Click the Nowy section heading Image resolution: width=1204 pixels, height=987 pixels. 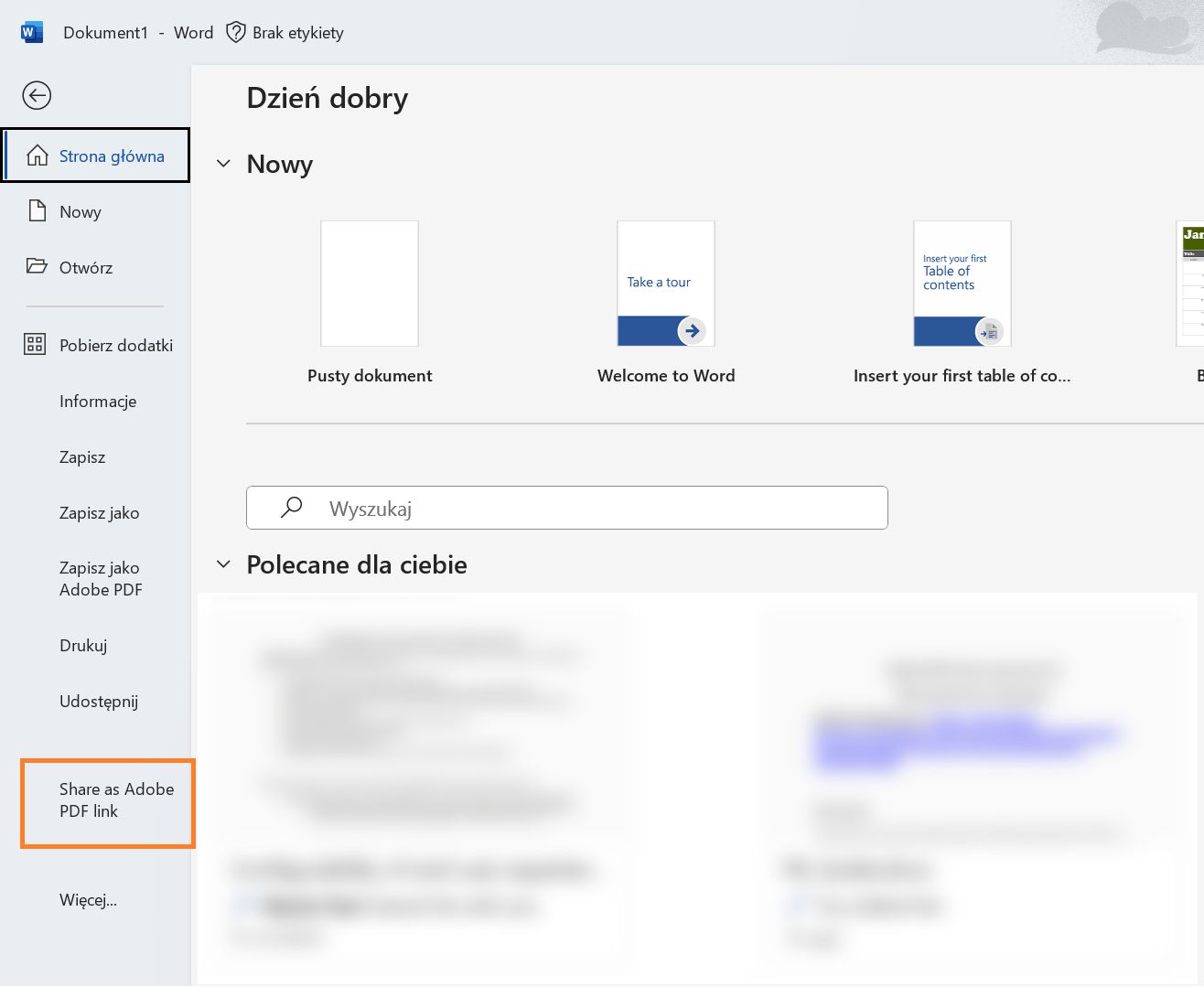280,164
